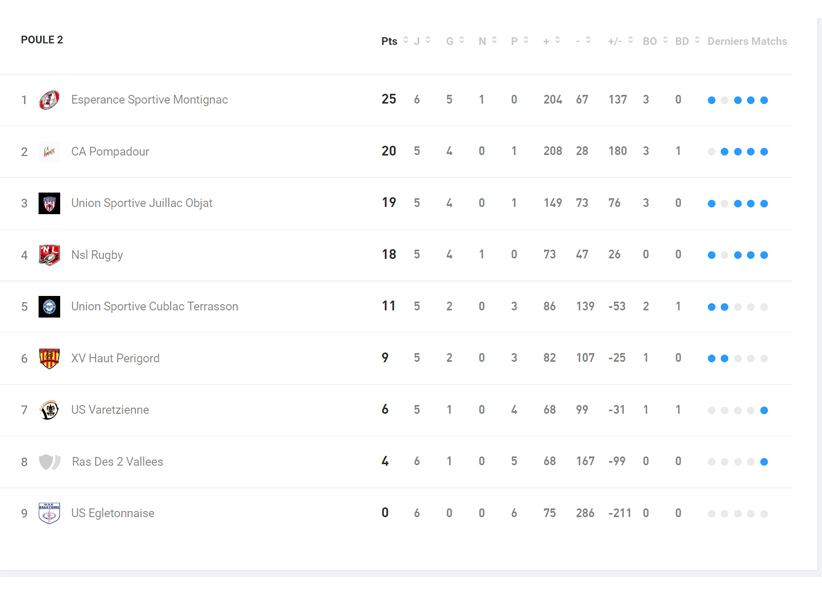Sort standings by BO bonus column

point(655,41)
